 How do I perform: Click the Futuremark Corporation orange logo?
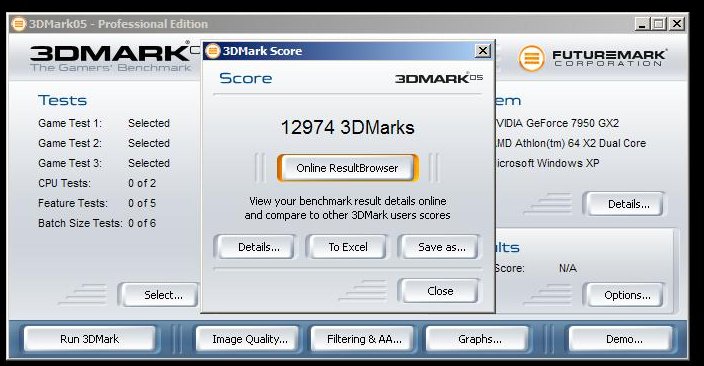(532, 58)
